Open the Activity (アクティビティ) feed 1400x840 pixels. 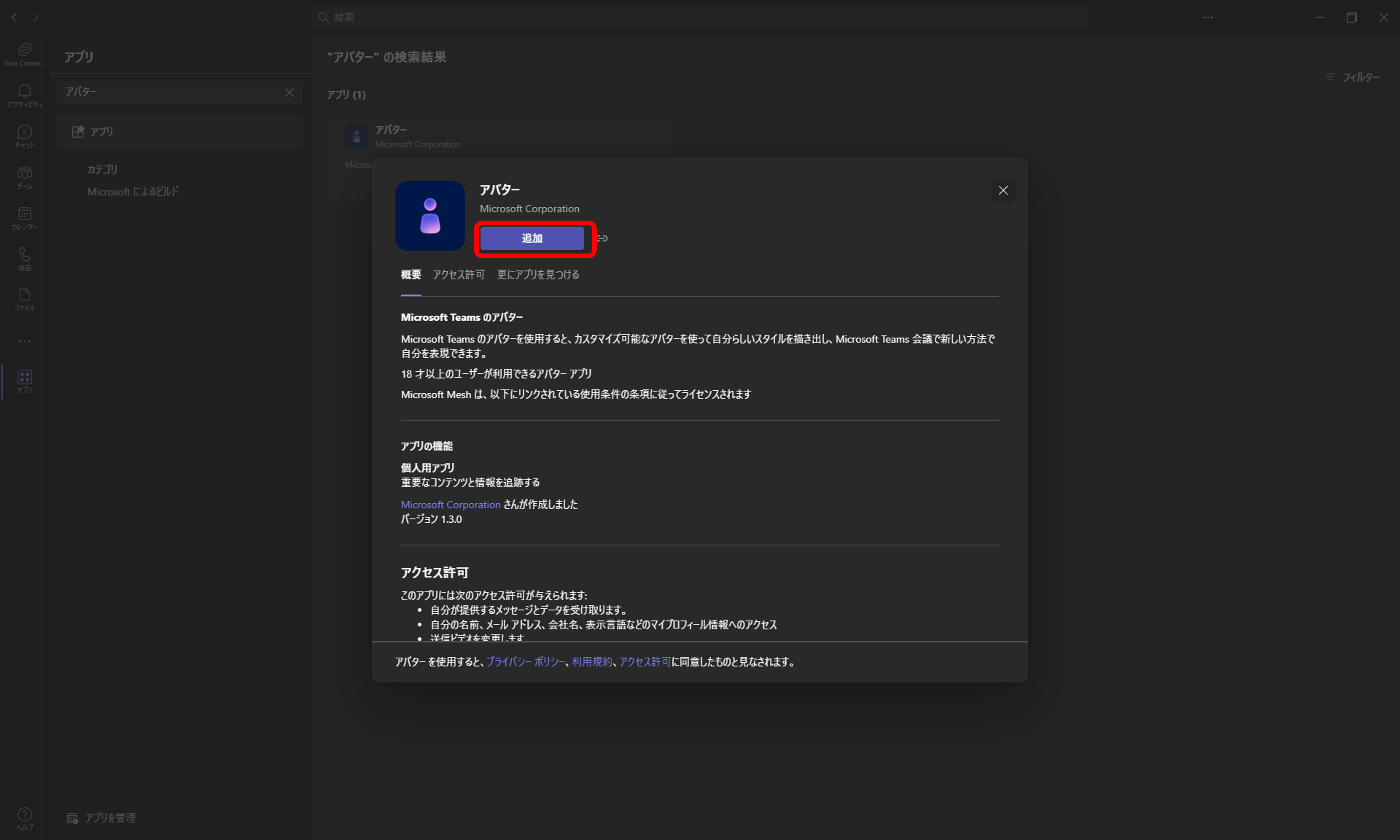point(24,96)
